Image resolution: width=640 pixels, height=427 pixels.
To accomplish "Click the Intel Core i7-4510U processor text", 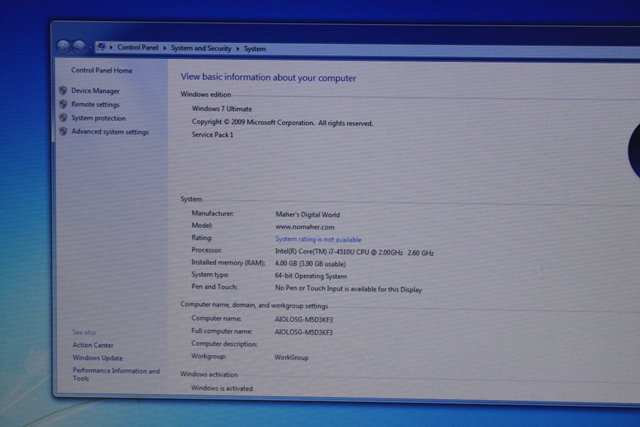I will point(354,252).
